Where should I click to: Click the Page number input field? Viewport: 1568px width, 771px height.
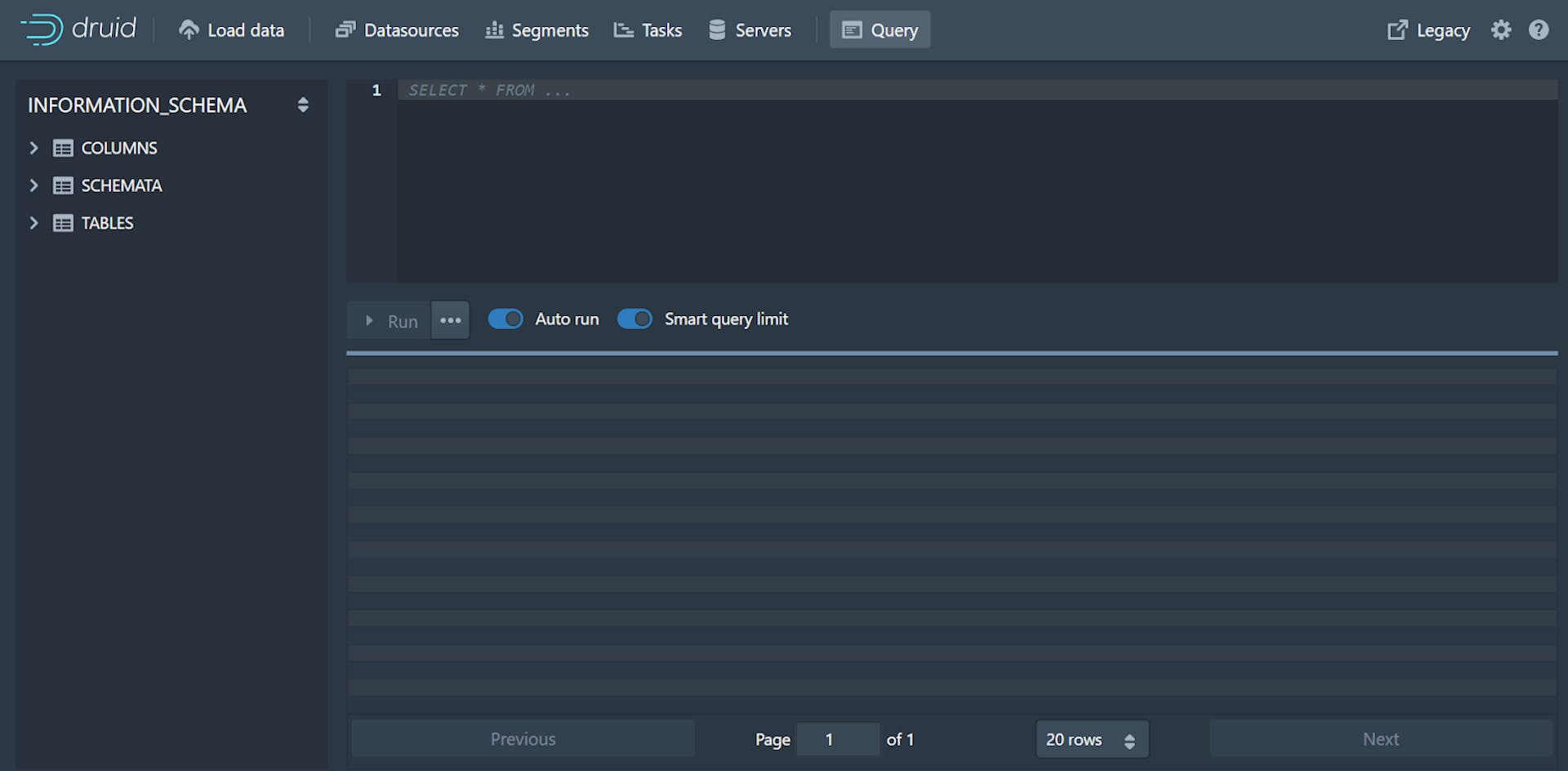pyautogui.click(x=838, y=738)
